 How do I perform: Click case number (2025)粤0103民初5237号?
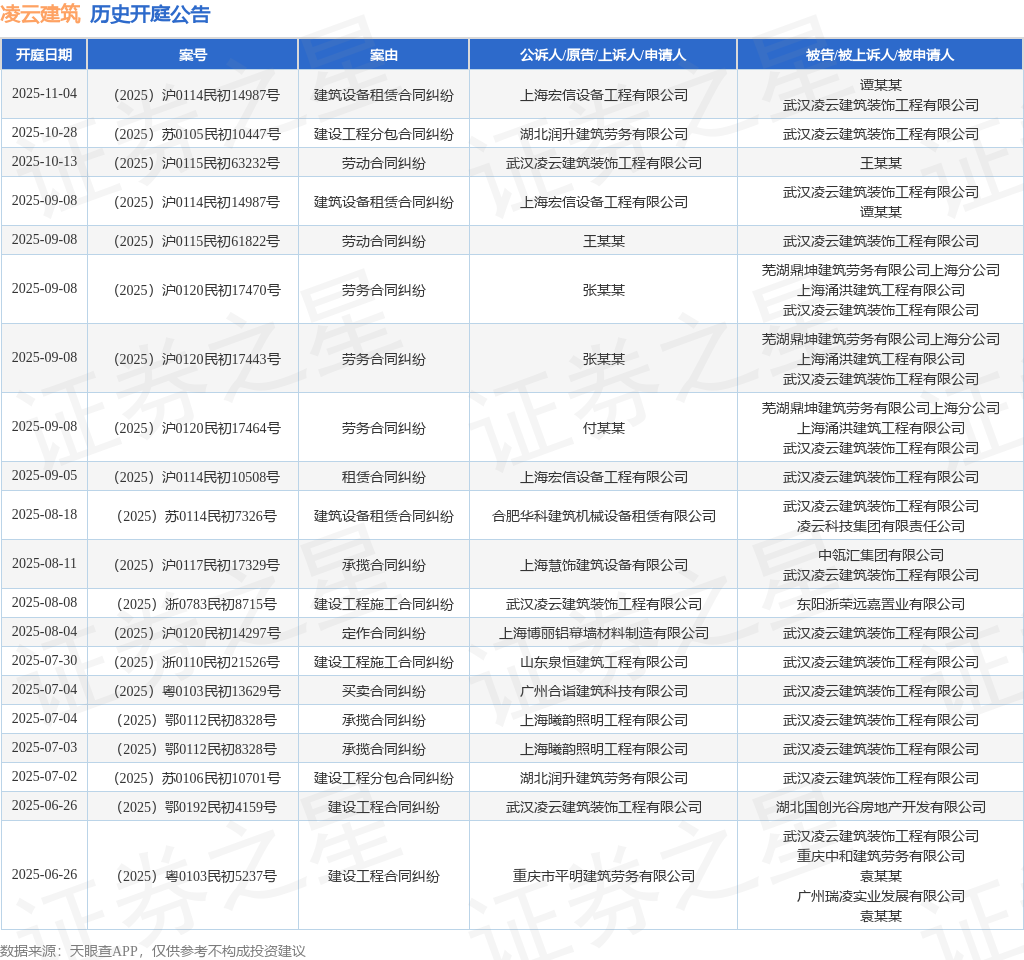(197, 876)
